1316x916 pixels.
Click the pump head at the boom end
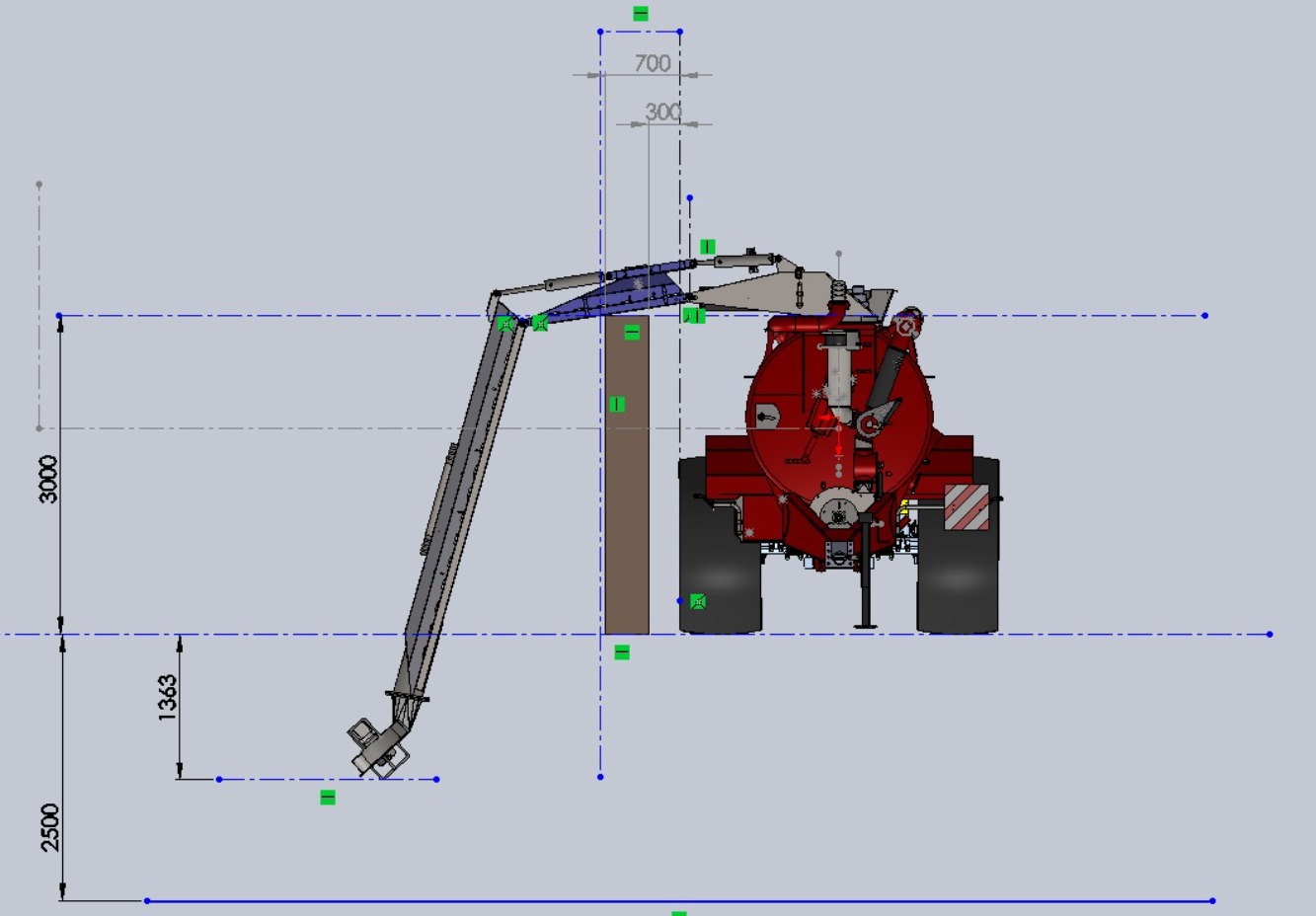point(377,745)
